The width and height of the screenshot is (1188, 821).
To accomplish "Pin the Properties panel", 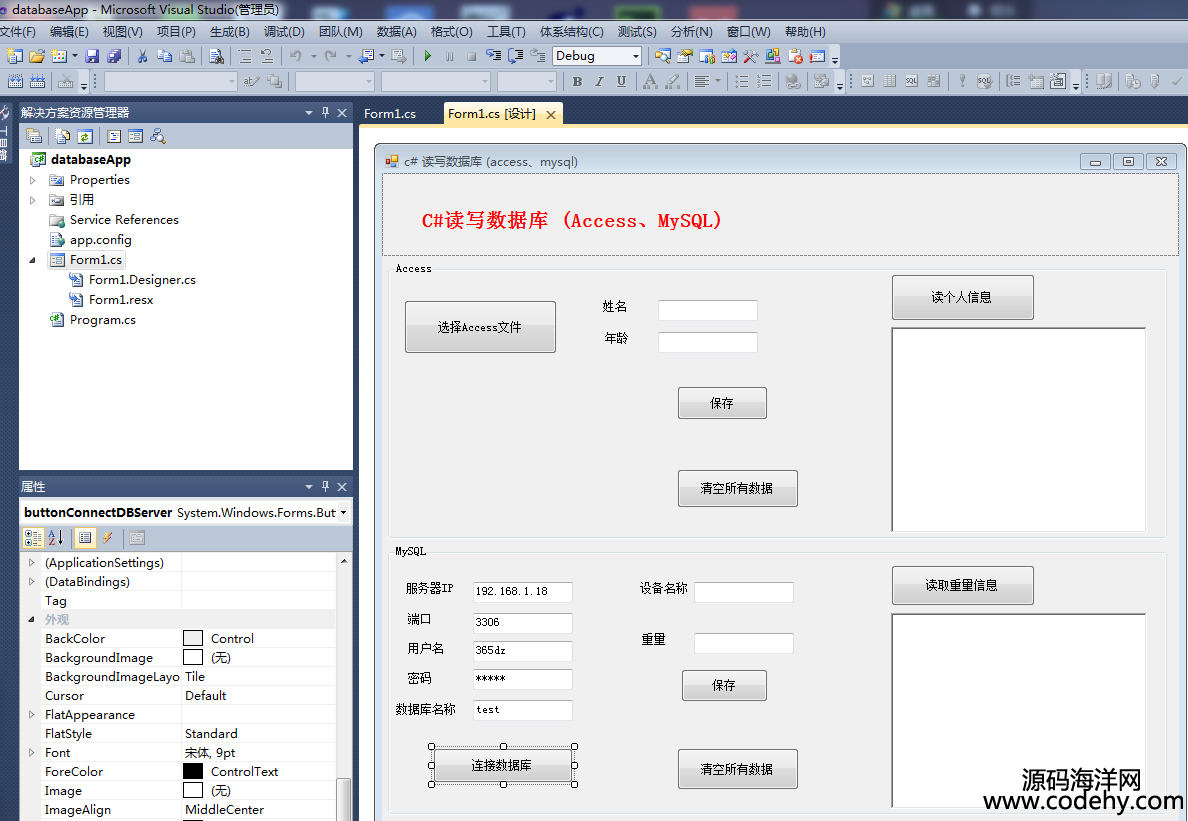I will [326, 486].
